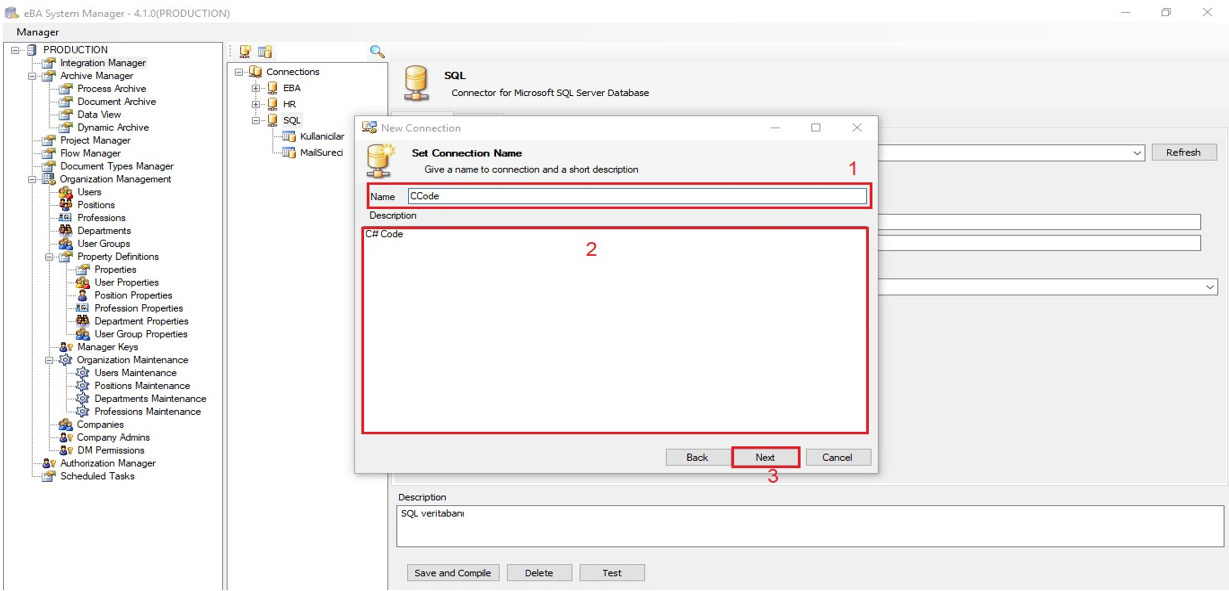Select Department Properties tree item
1229x591 pixels.
(x=141, y=322)
